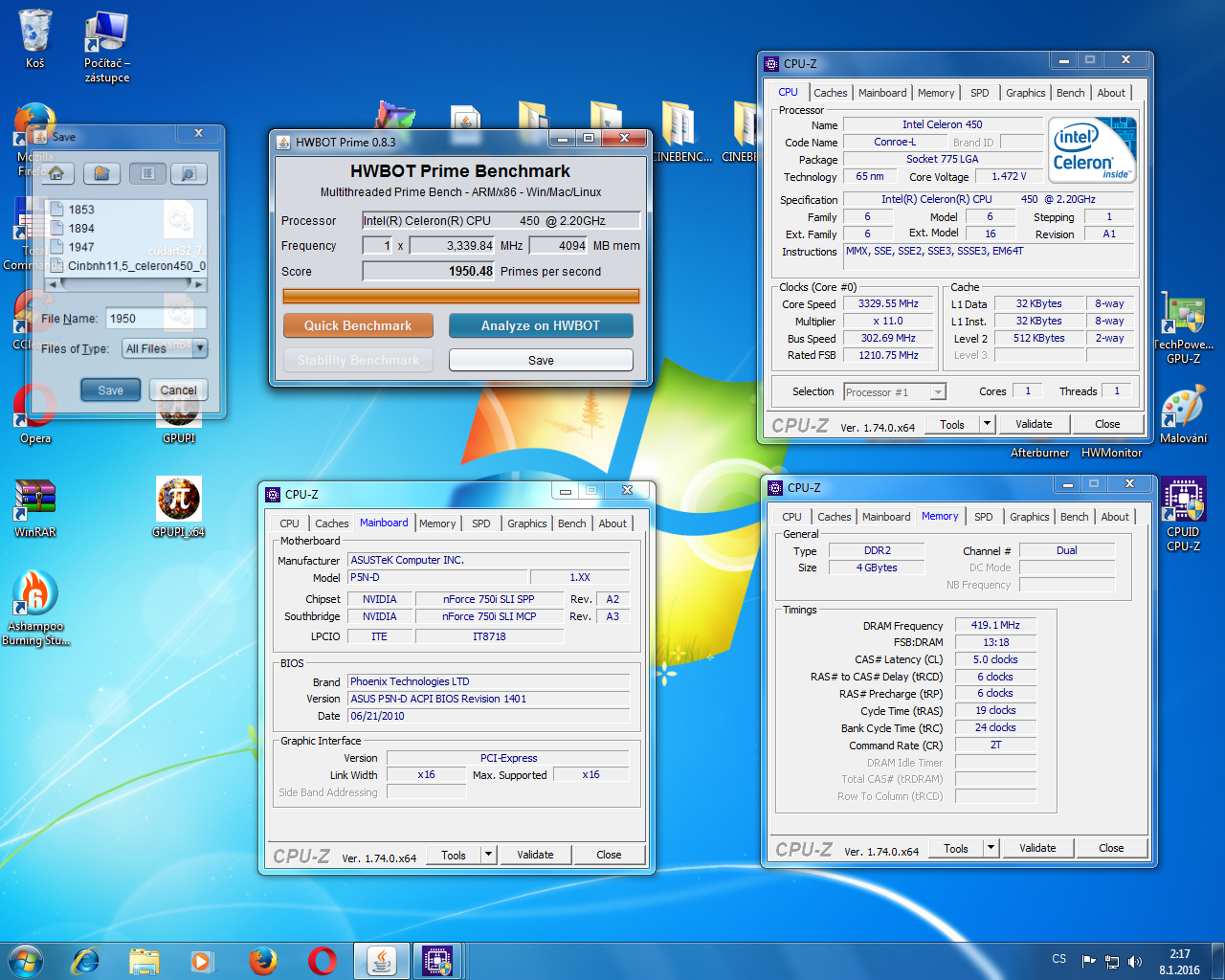Click the Home icon in Save dialog

tap(56, 173)
